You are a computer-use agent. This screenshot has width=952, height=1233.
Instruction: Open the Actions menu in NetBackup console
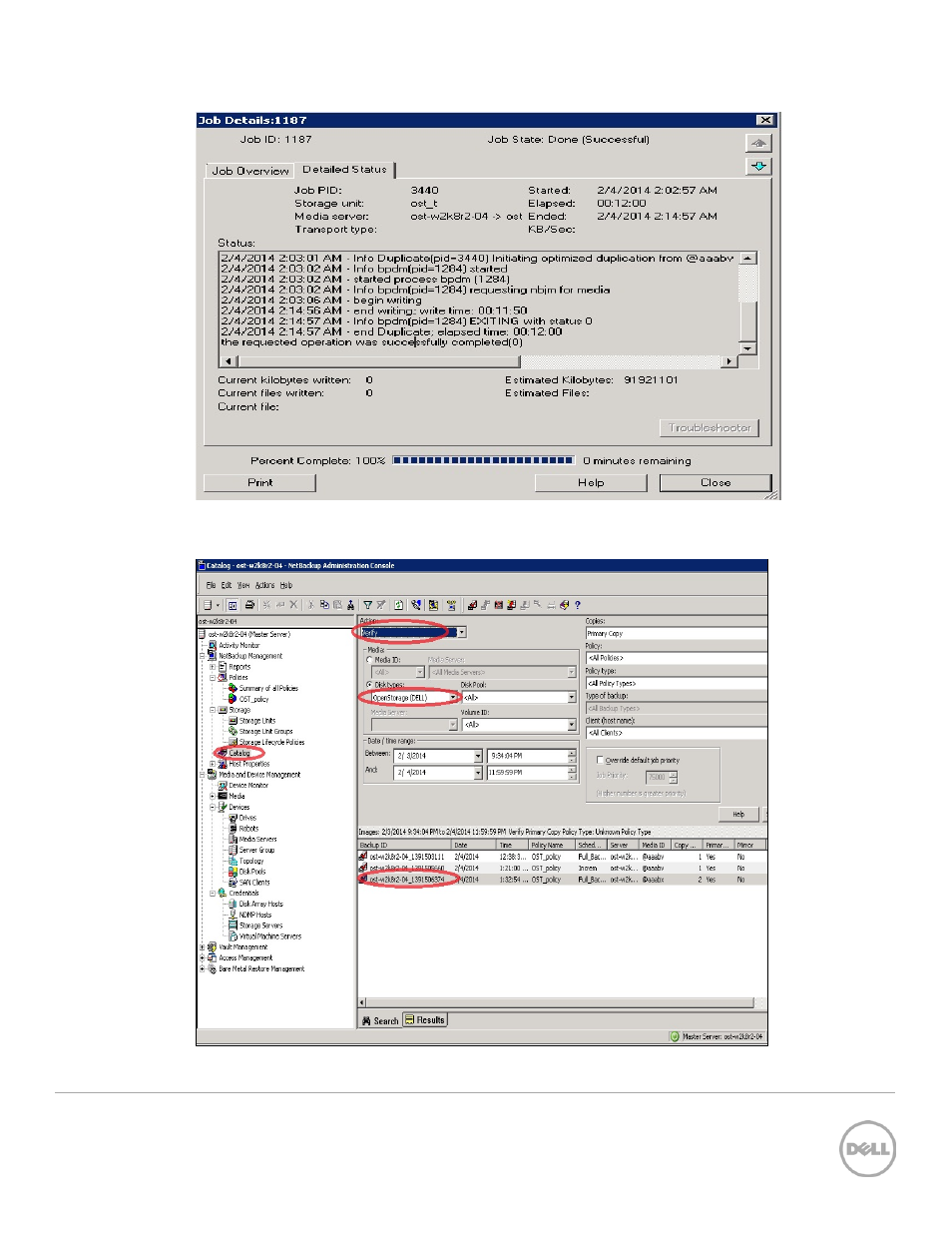[x=264, y=585]
